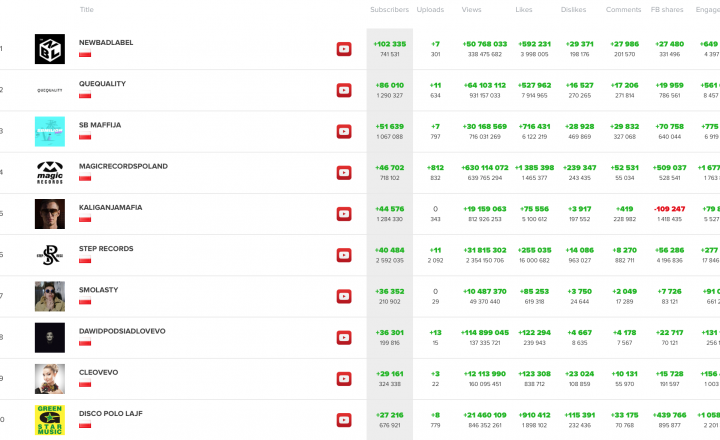The image size is (720, 440).
Task: Click Poland flag under QUEQUALITY
Action: point(85,96)
